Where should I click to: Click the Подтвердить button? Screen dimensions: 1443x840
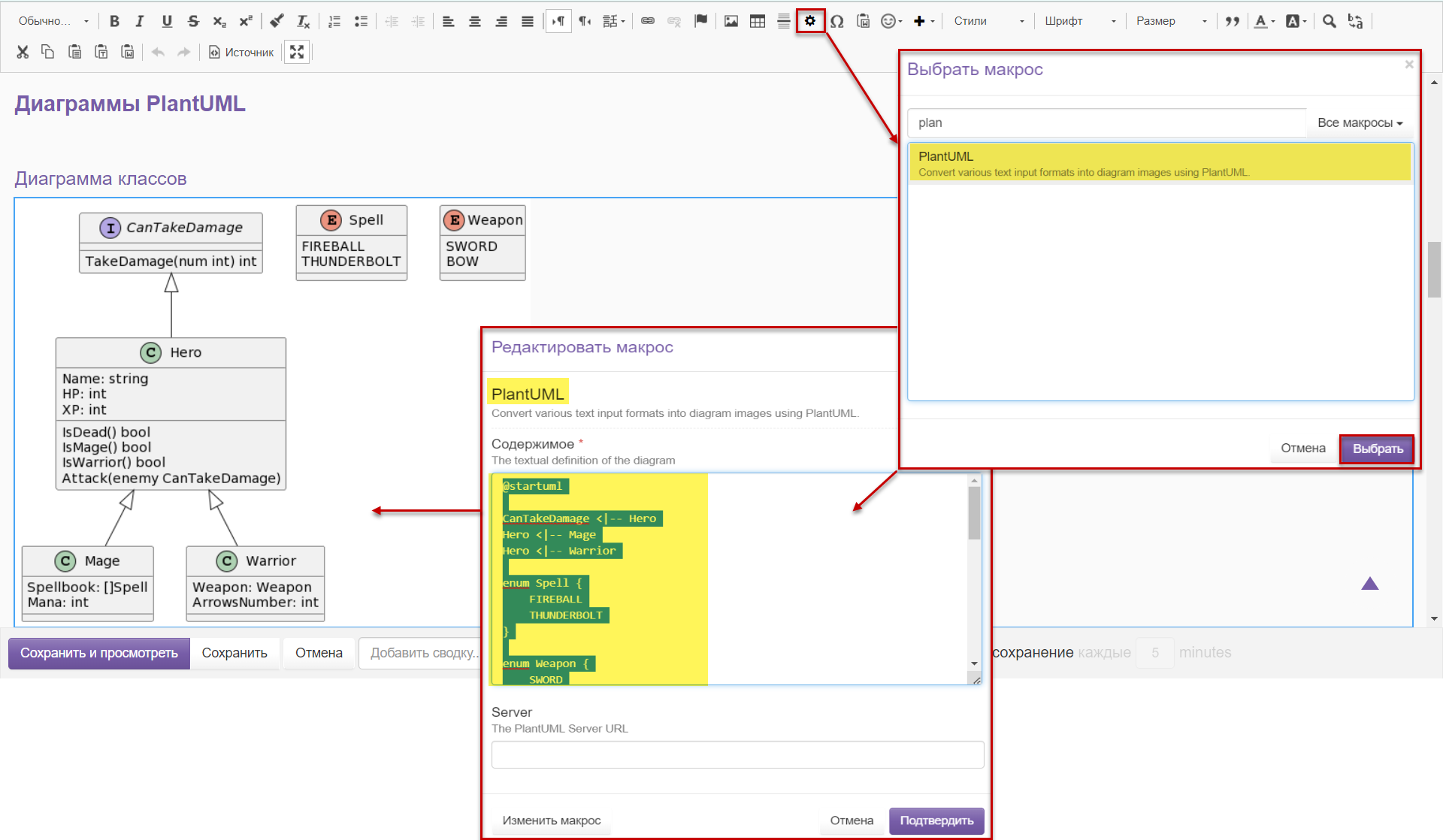click(936, 820)
